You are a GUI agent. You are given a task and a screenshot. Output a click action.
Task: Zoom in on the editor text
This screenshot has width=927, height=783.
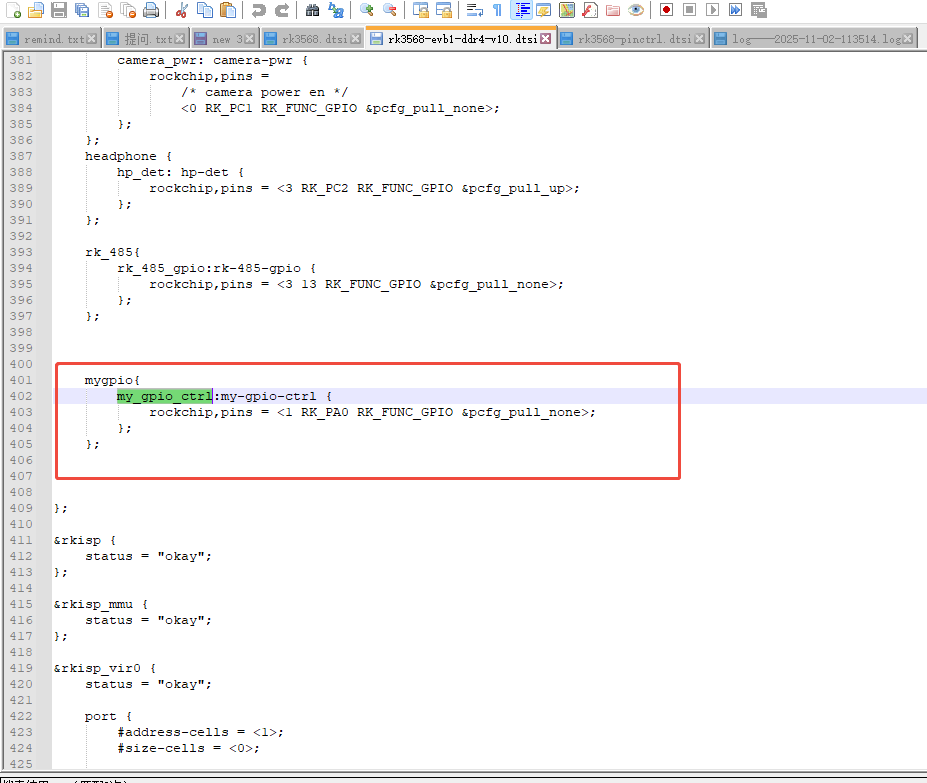pyautogui.click(x=367, y=10)
